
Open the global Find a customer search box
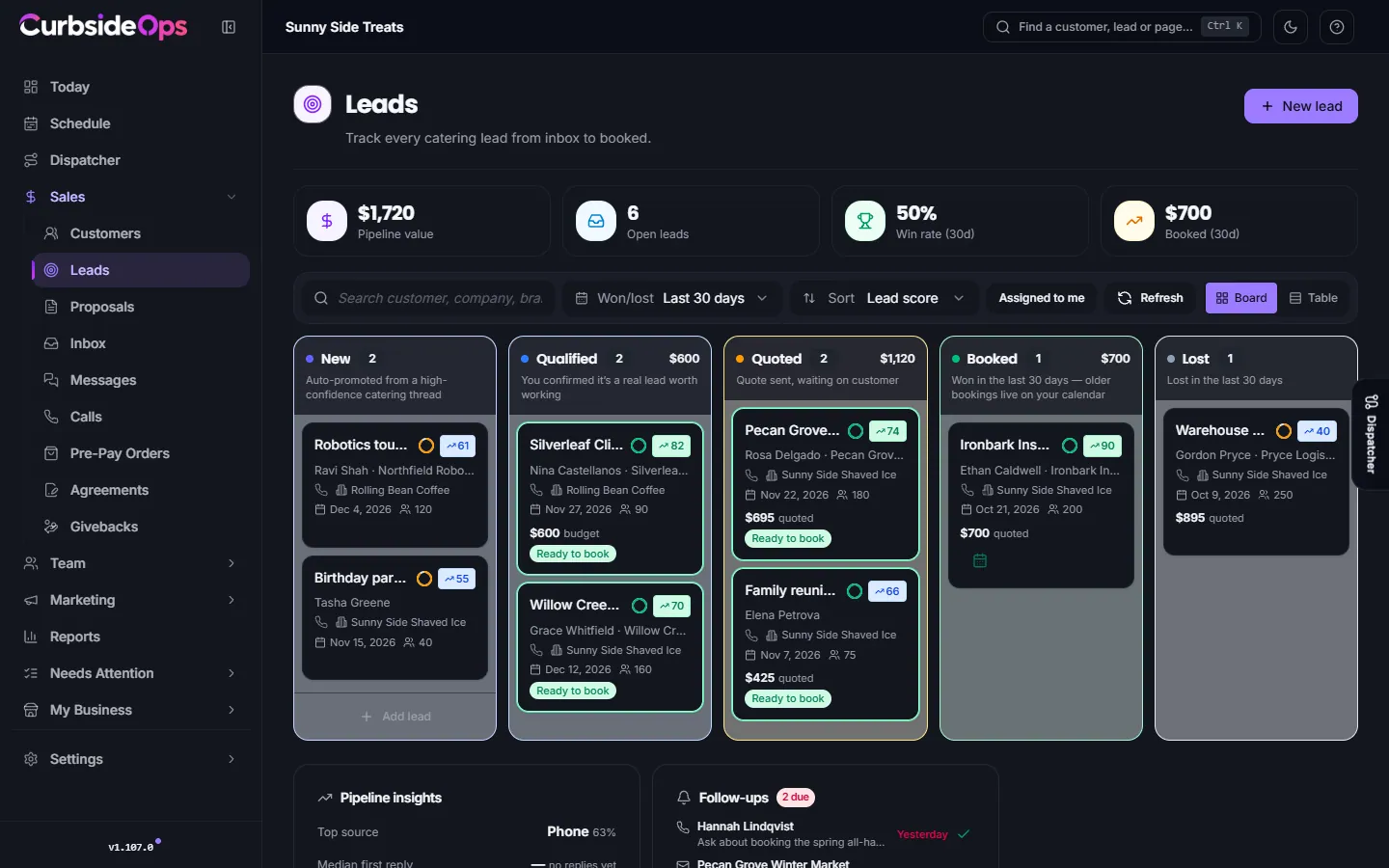click(1123, 27)
